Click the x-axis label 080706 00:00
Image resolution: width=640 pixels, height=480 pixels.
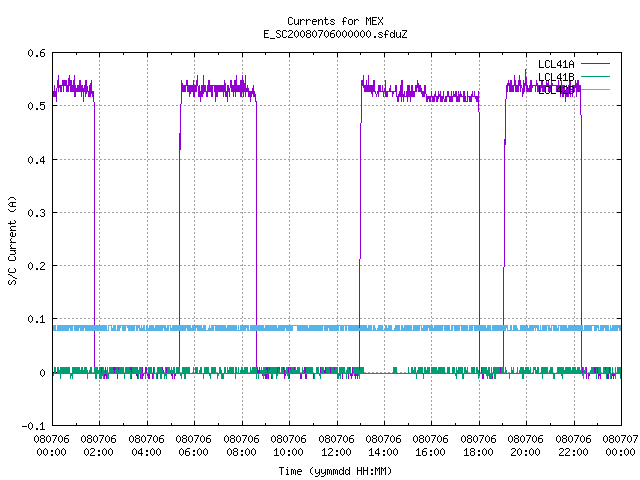[x=51, y=446]
